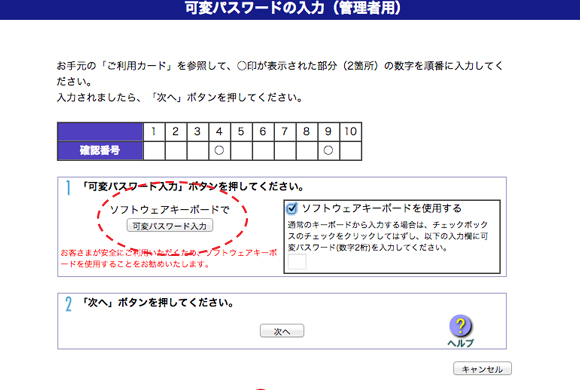Screen dimensions: 580x390
Task: Click the column header number 10
Action: coord(350,131)
